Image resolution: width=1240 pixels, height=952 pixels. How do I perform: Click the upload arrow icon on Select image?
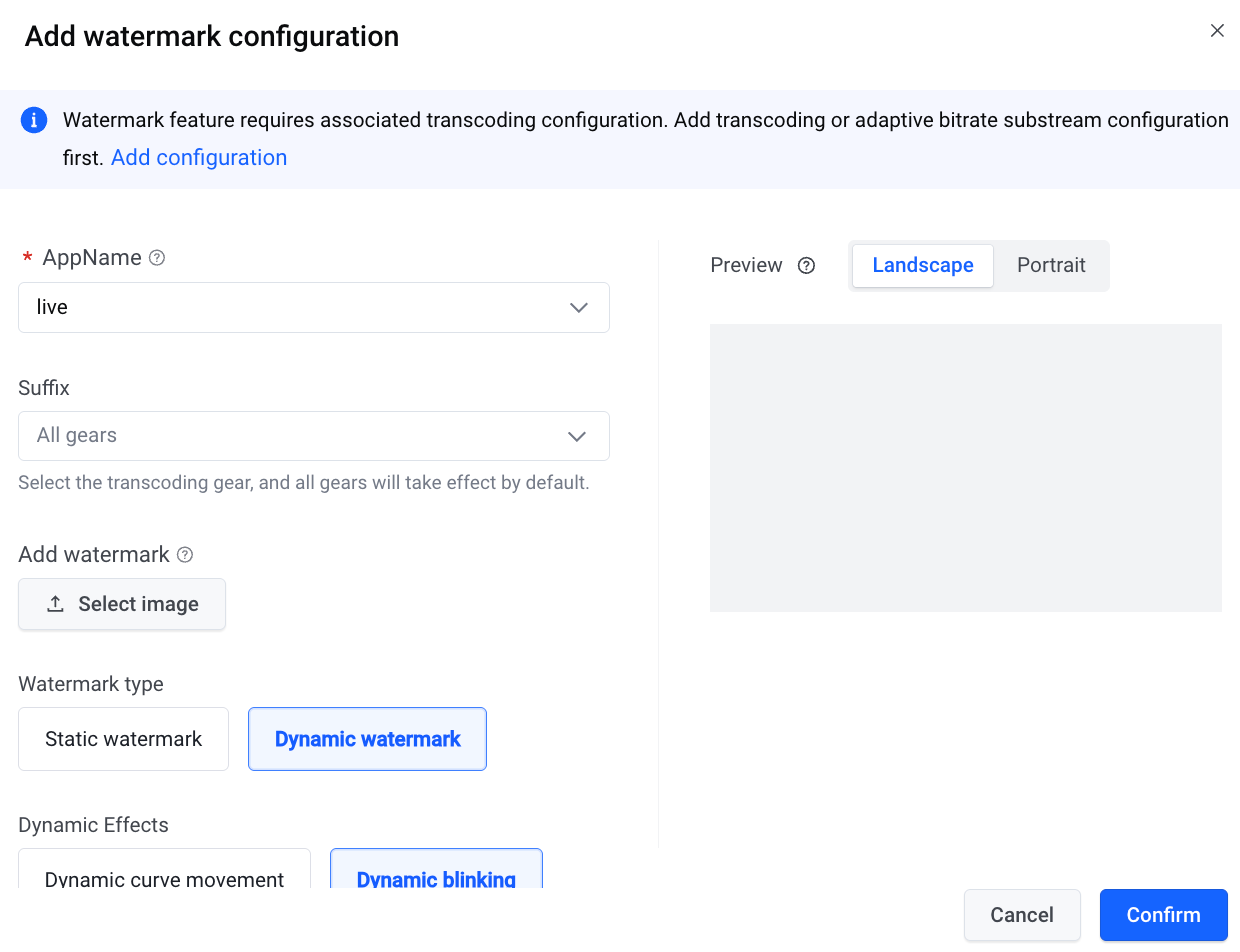(x=56, y=604)
